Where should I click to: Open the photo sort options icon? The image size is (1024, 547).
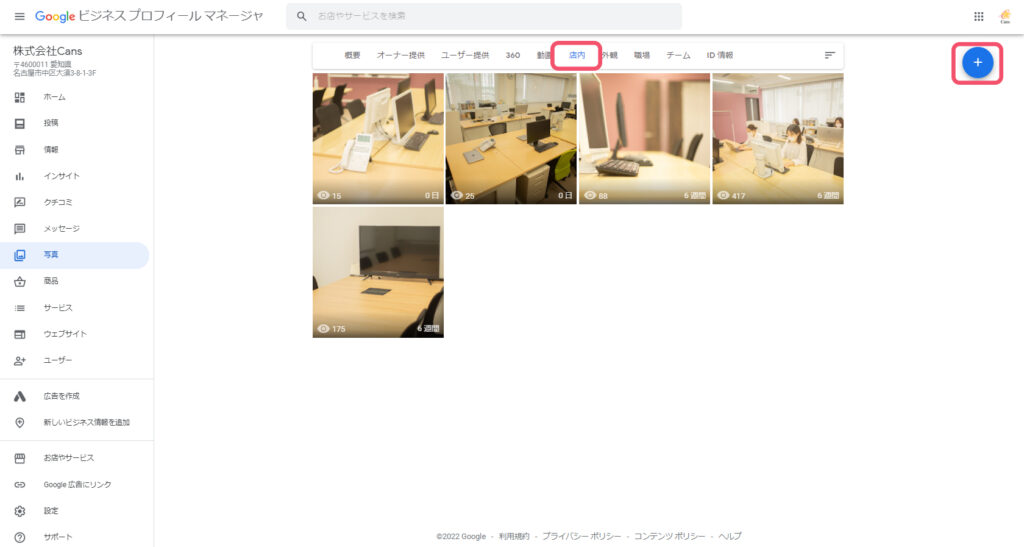(x=829, y=55)
